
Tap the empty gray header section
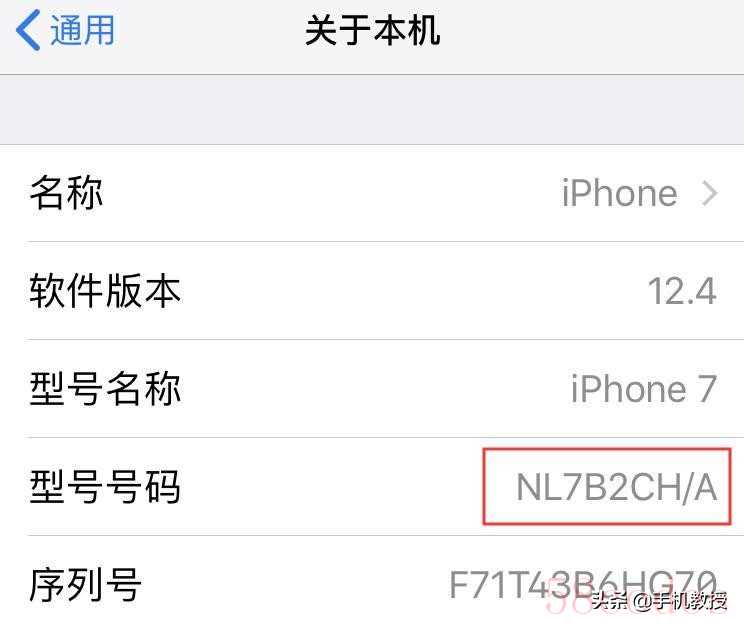pos(372,109)
